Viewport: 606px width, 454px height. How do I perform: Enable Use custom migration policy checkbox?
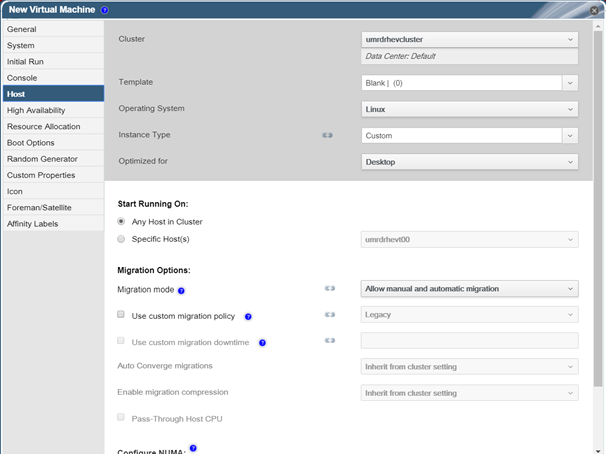coord(121,314)
